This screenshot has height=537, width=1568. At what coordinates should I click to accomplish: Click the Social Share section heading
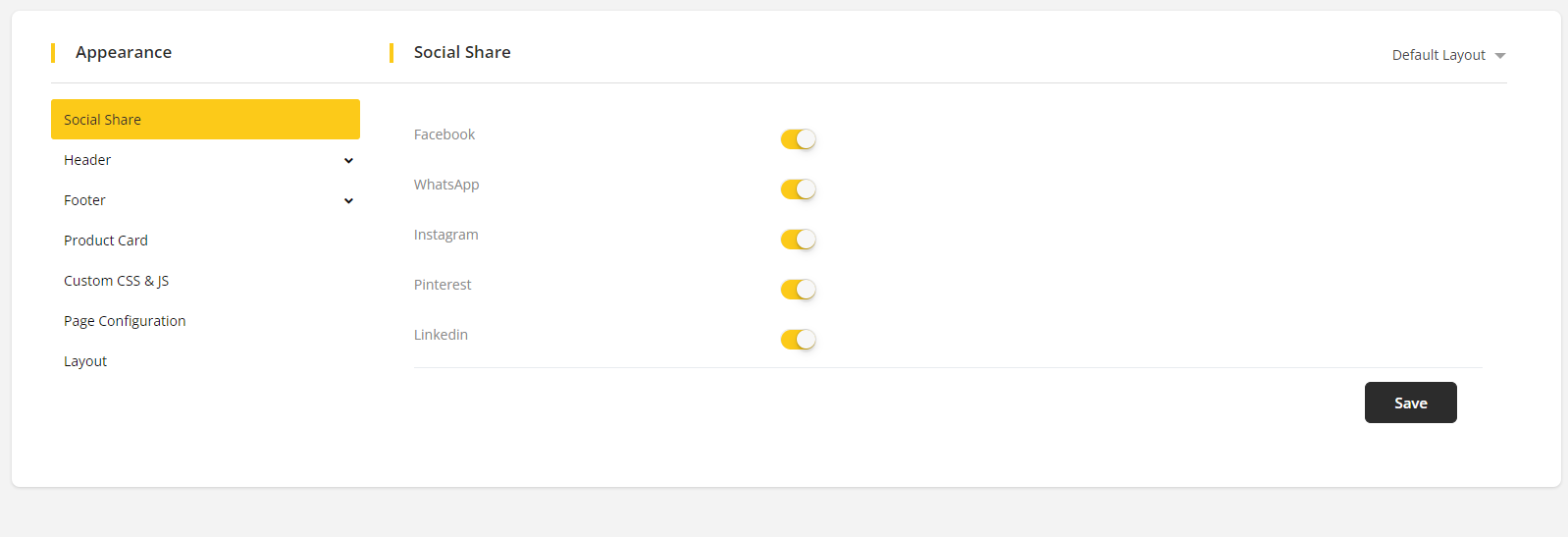point(462,52)
